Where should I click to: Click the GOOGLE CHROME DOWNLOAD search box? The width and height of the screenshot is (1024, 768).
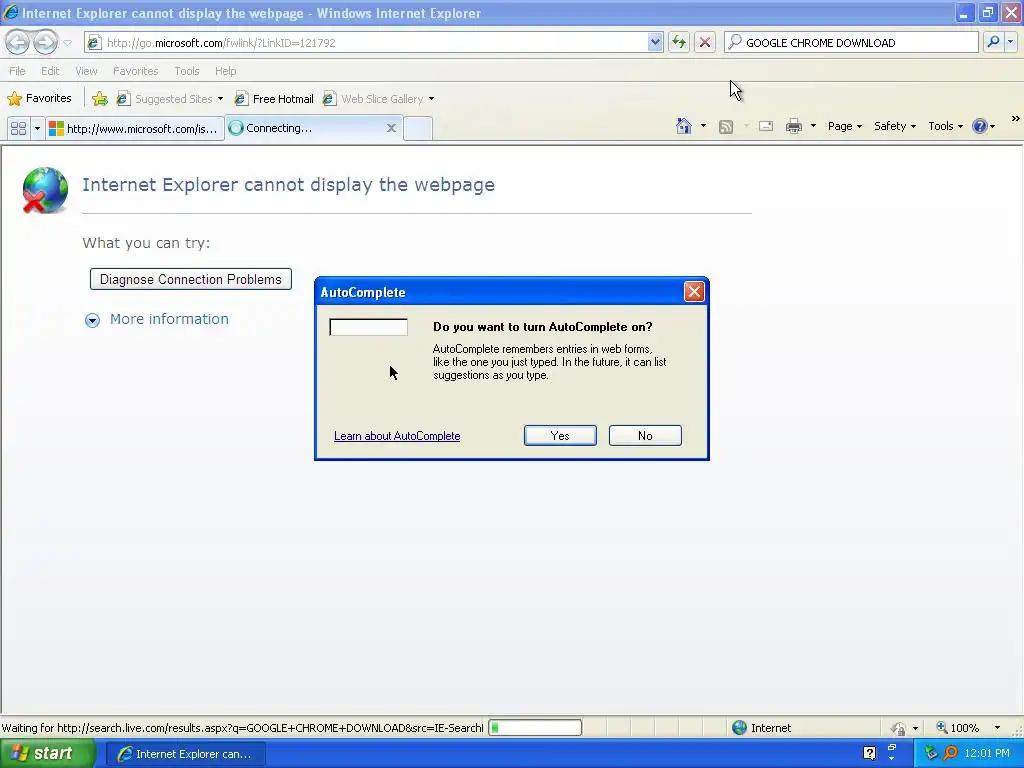(851, 42)
